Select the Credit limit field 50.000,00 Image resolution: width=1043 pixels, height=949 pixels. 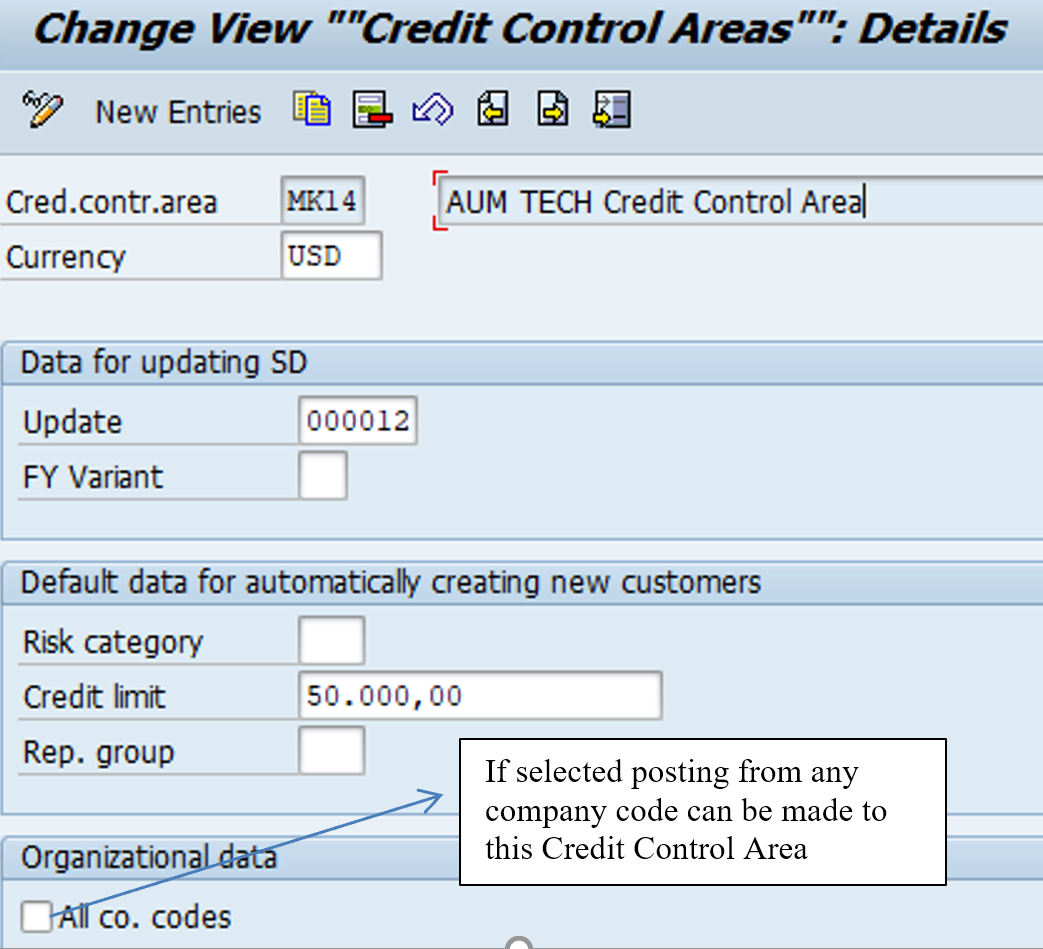(x=479, y=696)
